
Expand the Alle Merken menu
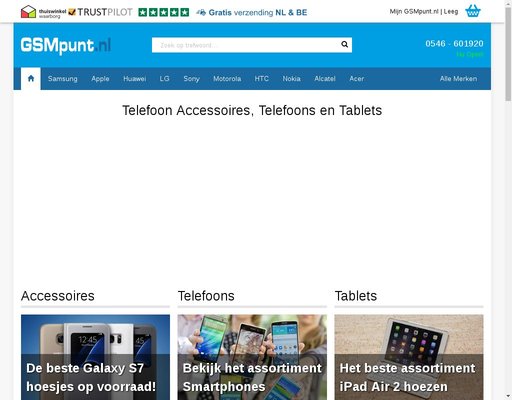tap(458, 79)
